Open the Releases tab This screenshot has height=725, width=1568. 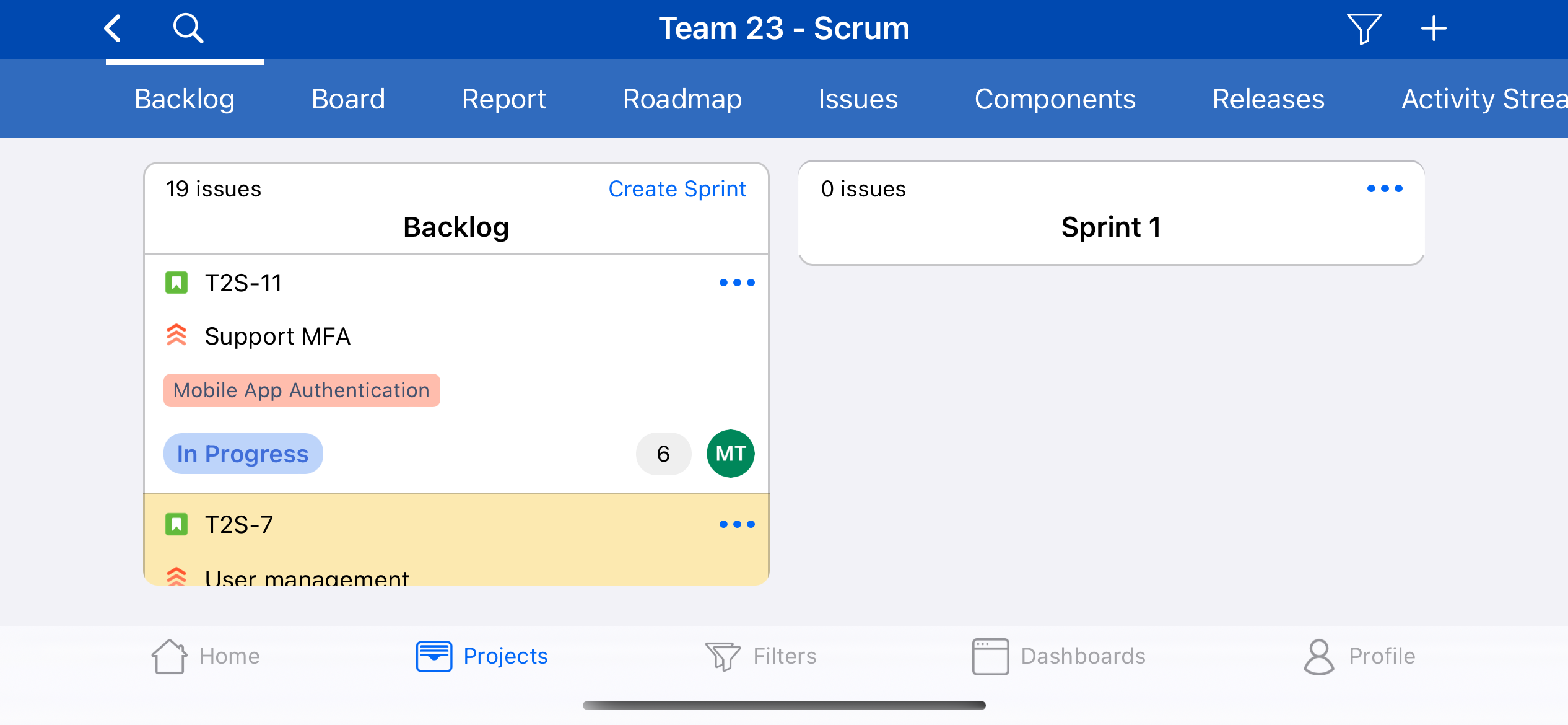(x=1268, y=99)
